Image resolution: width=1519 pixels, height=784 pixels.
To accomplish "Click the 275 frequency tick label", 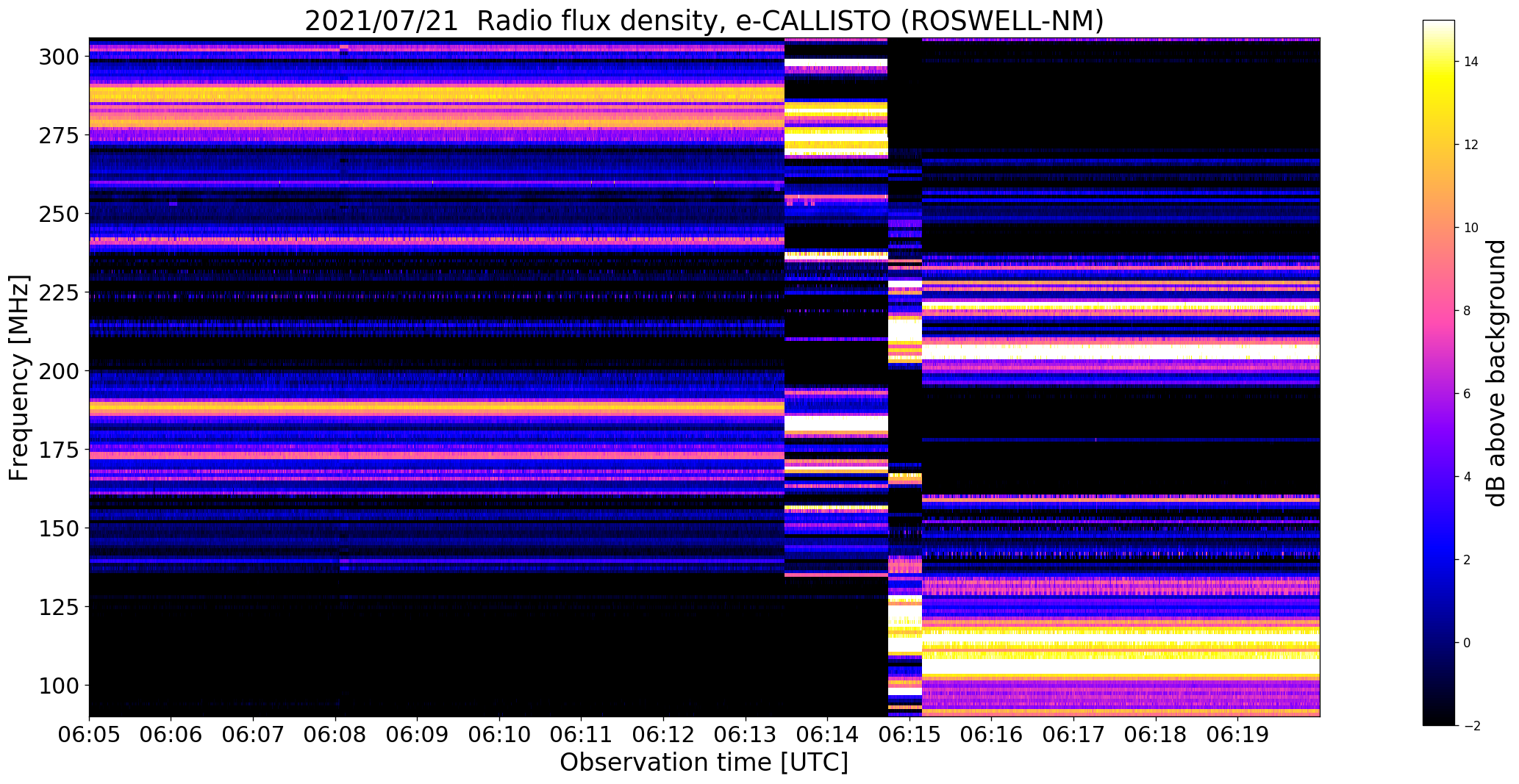I will click(58, 136).
